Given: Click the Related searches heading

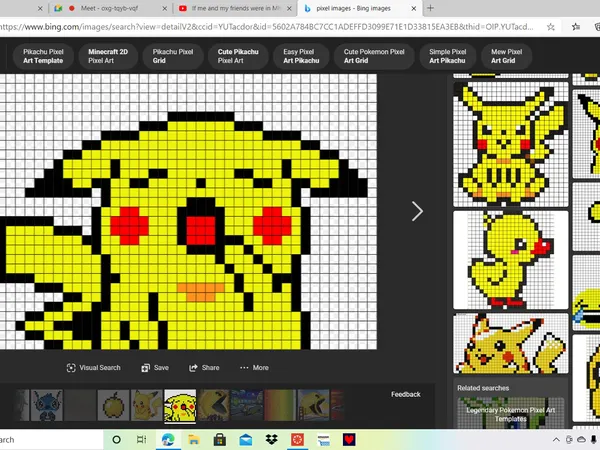Looking at the screenshot, I should 483,388.
